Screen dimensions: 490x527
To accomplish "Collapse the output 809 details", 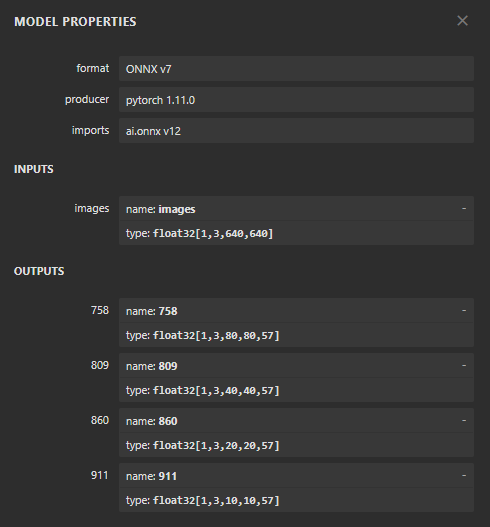I will 464,365.
